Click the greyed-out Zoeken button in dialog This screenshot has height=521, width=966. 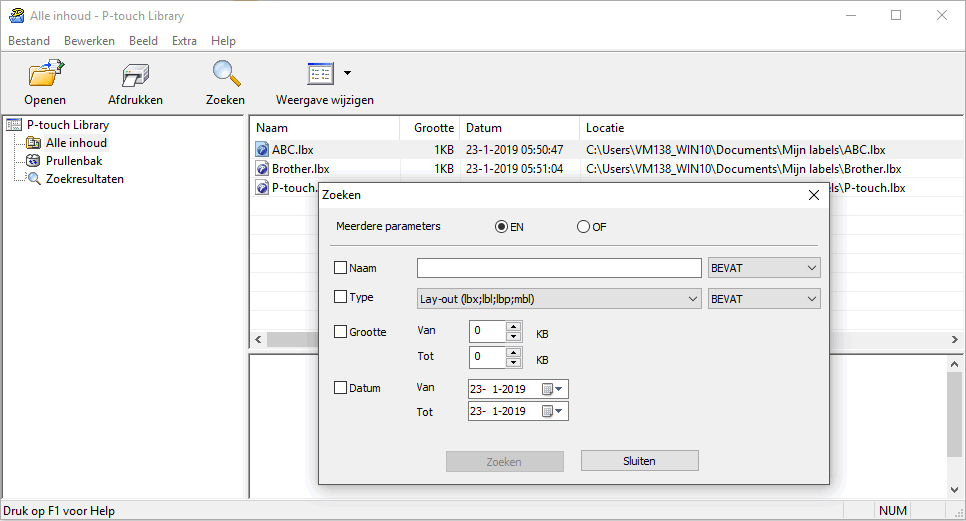tap(505, 461)
